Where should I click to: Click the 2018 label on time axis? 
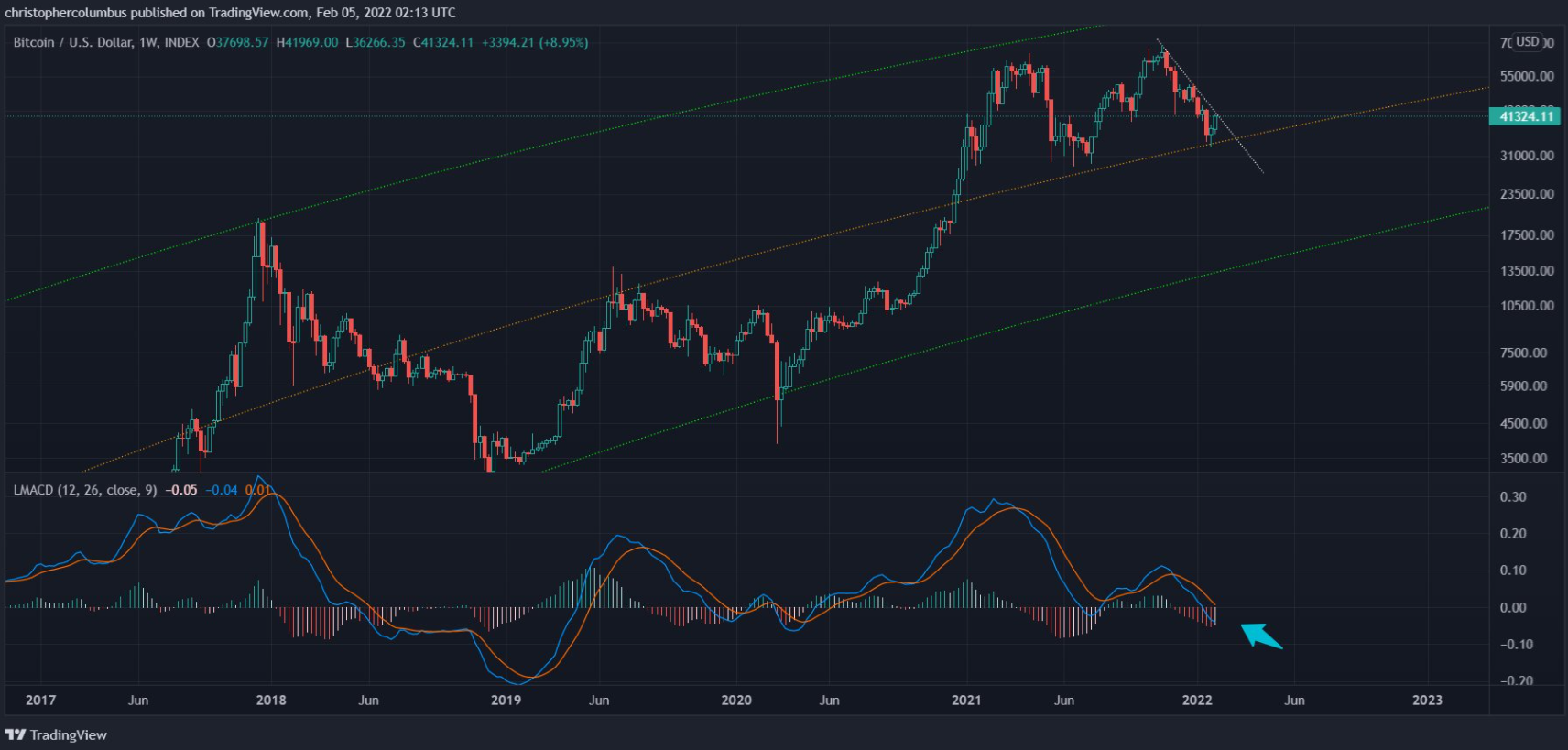coord(270,700)
